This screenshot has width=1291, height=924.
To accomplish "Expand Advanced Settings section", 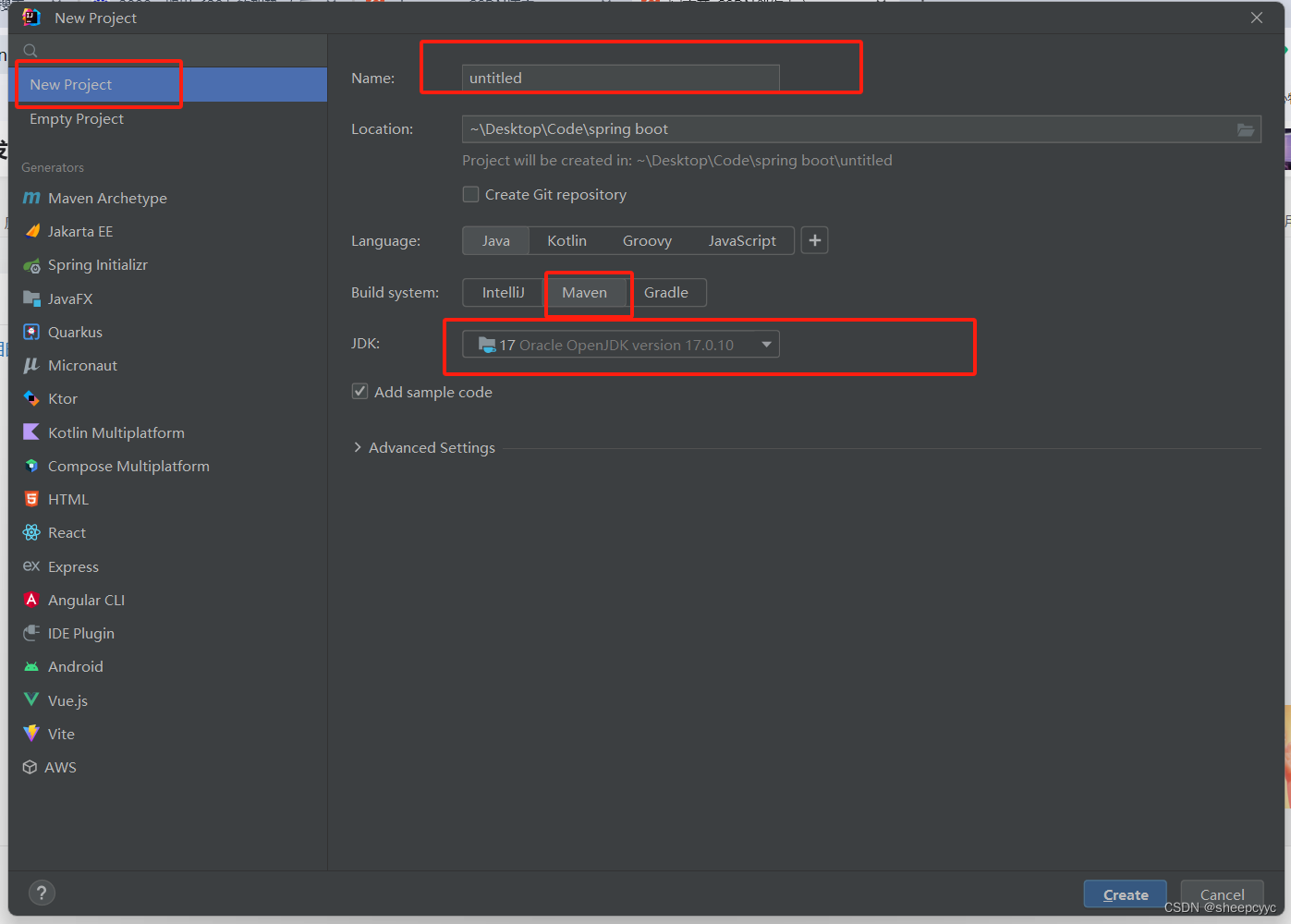I will click(358, 447).
